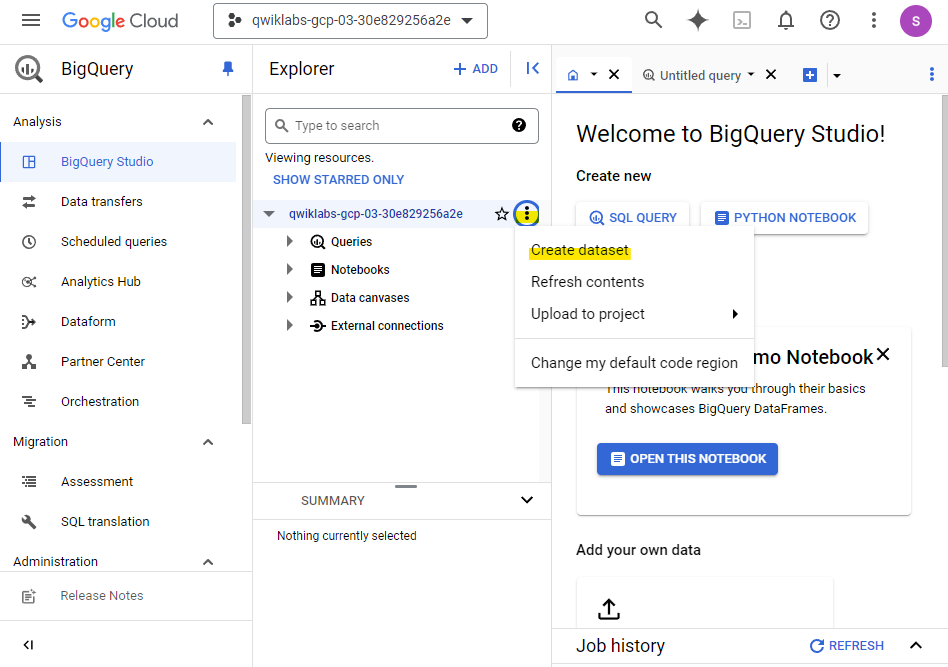Open the search help icon in Explorer
This screenshot has width=948, height=667.
519,125
